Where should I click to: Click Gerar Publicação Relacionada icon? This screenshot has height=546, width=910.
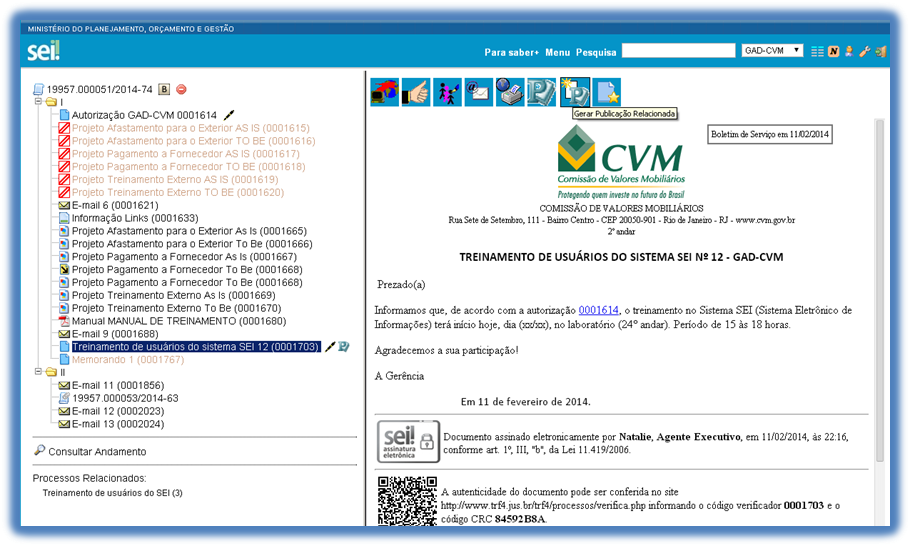pyautogui.click(x=575, y=92)
